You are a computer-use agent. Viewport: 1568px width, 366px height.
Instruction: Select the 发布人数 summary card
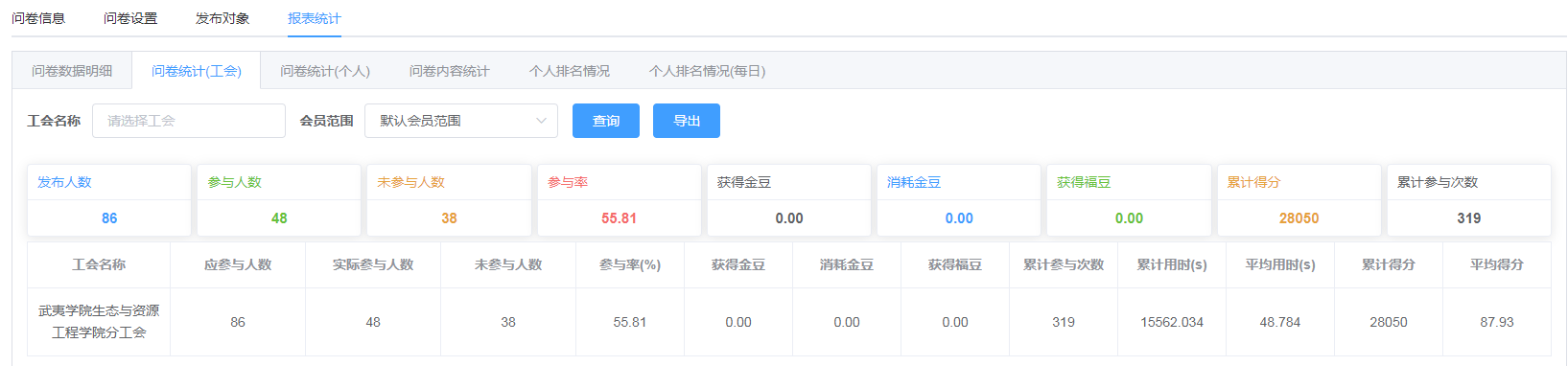click(x=109, y=200)
